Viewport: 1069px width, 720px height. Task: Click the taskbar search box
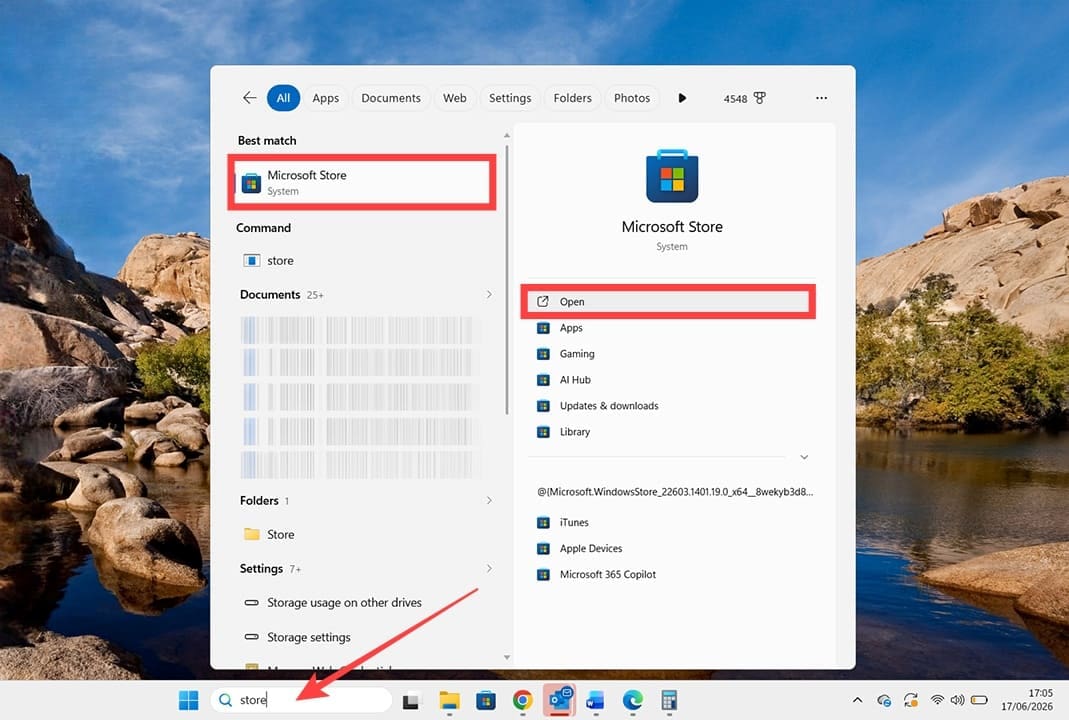[301, 700]
